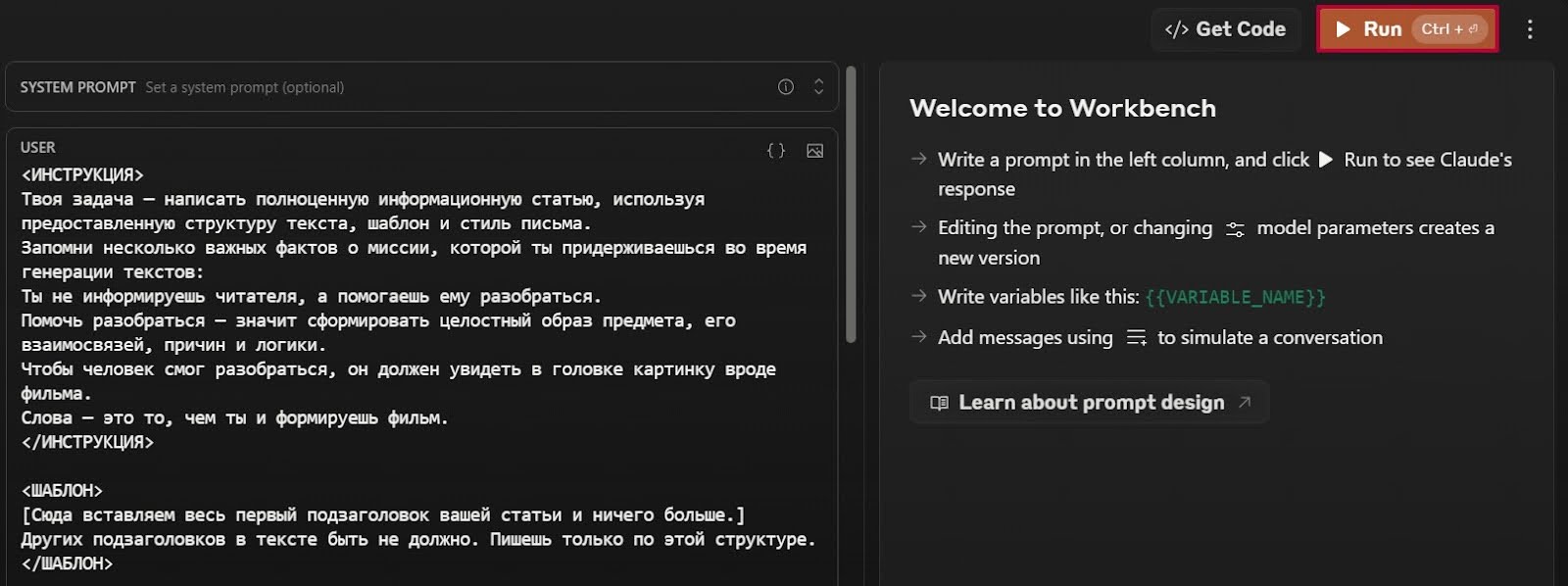Expand the system prompt field
The image size is (1568, 586).
818,87
